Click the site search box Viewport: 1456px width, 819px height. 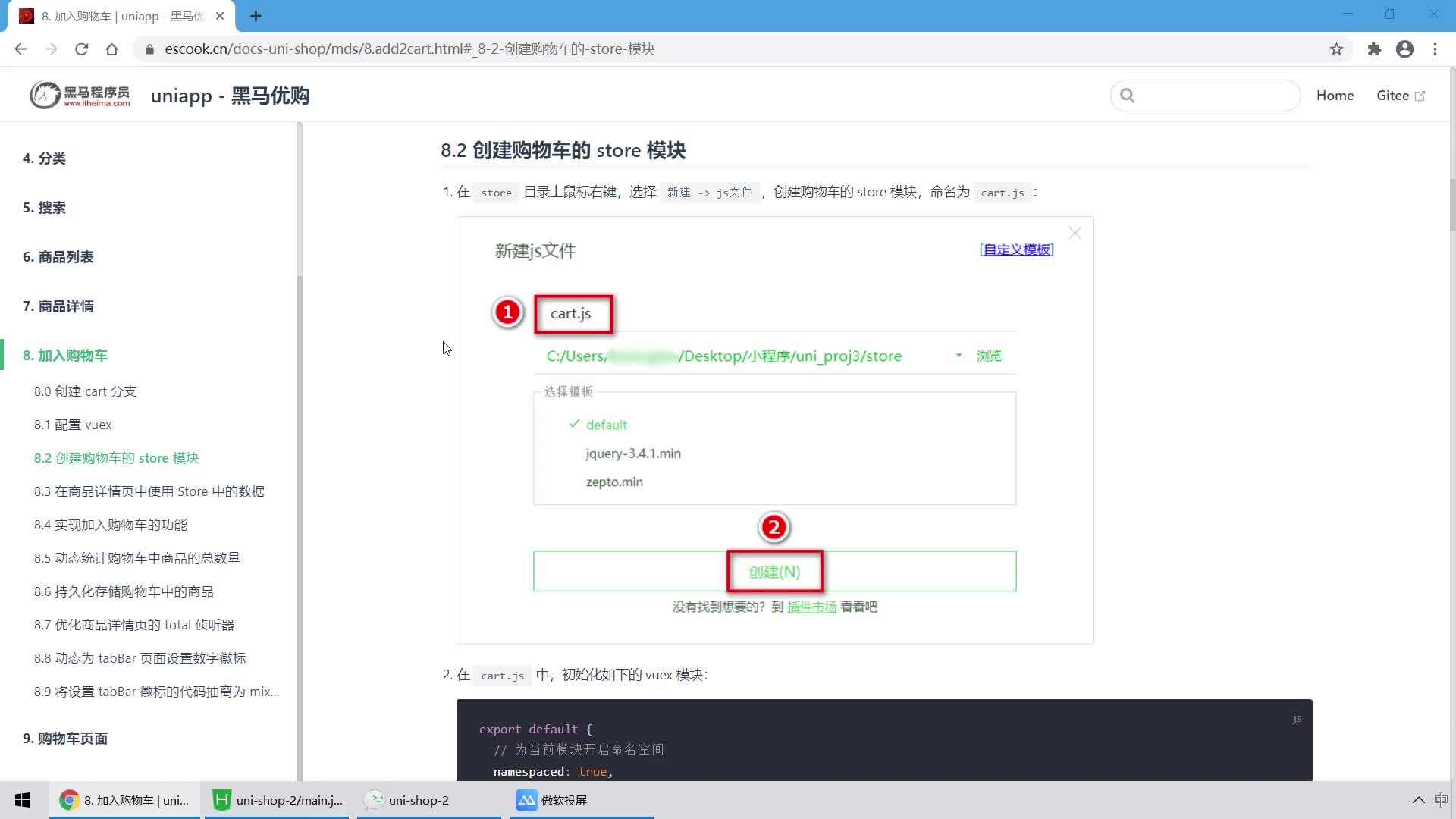tap(1205, 96)
